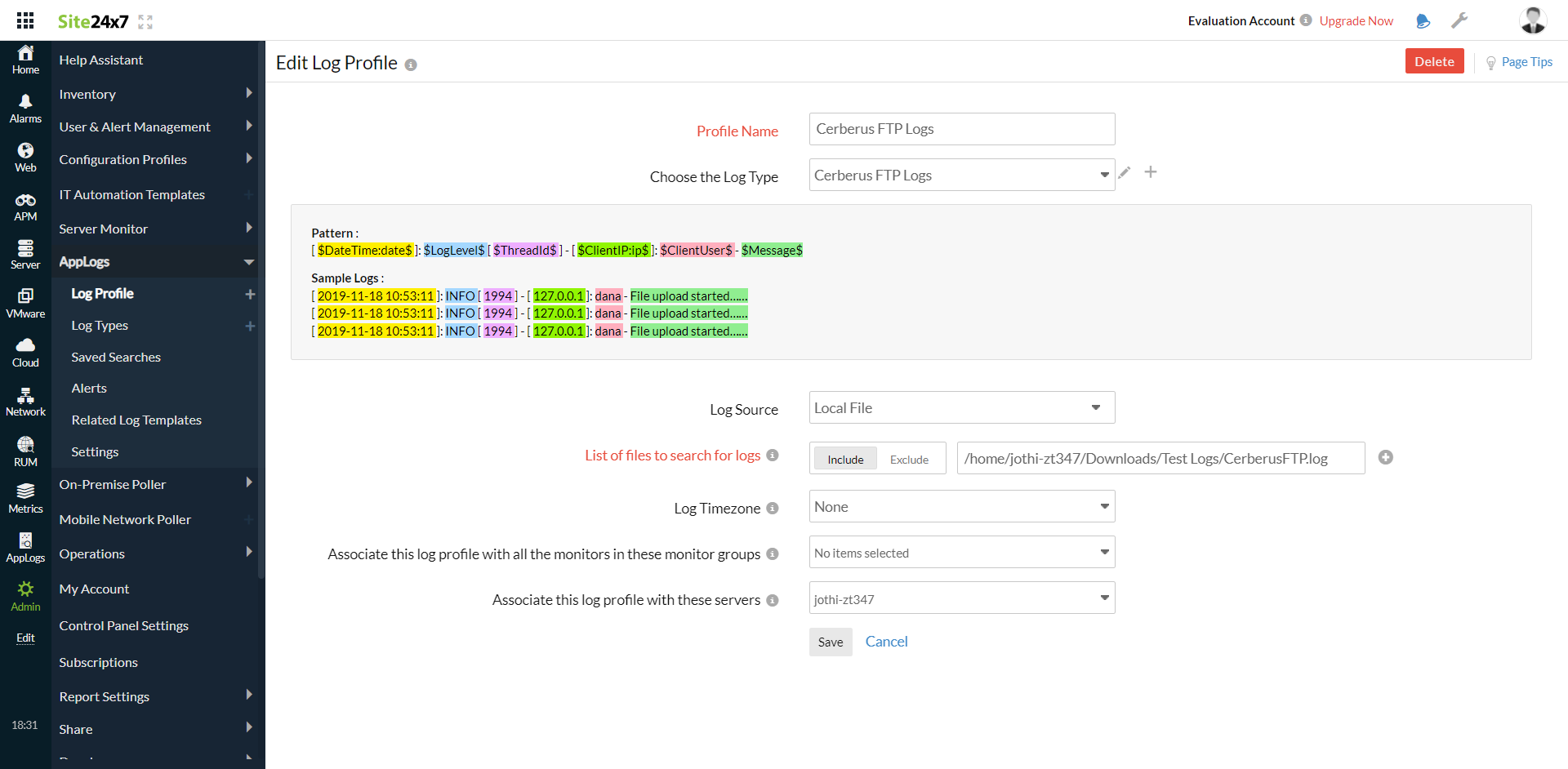Click inside the Profile Name field
This screenshot has width=1568, height=769.
961,128
